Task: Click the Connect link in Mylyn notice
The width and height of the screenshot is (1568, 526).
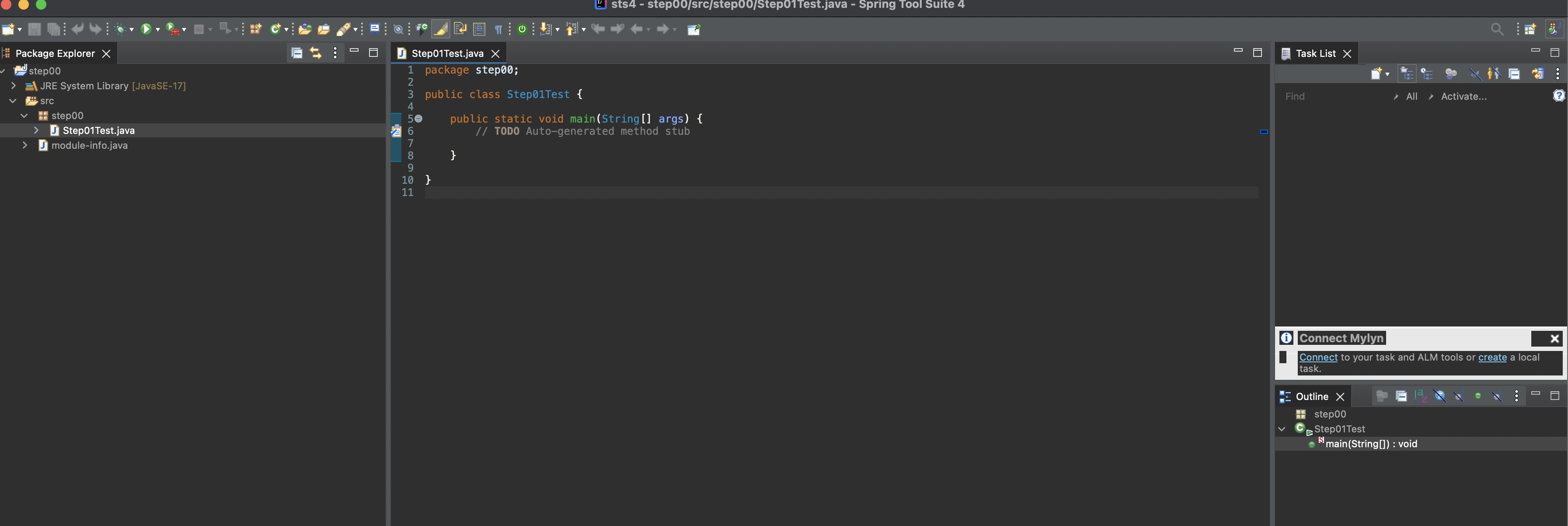Action: click(x=1318, y=357)
